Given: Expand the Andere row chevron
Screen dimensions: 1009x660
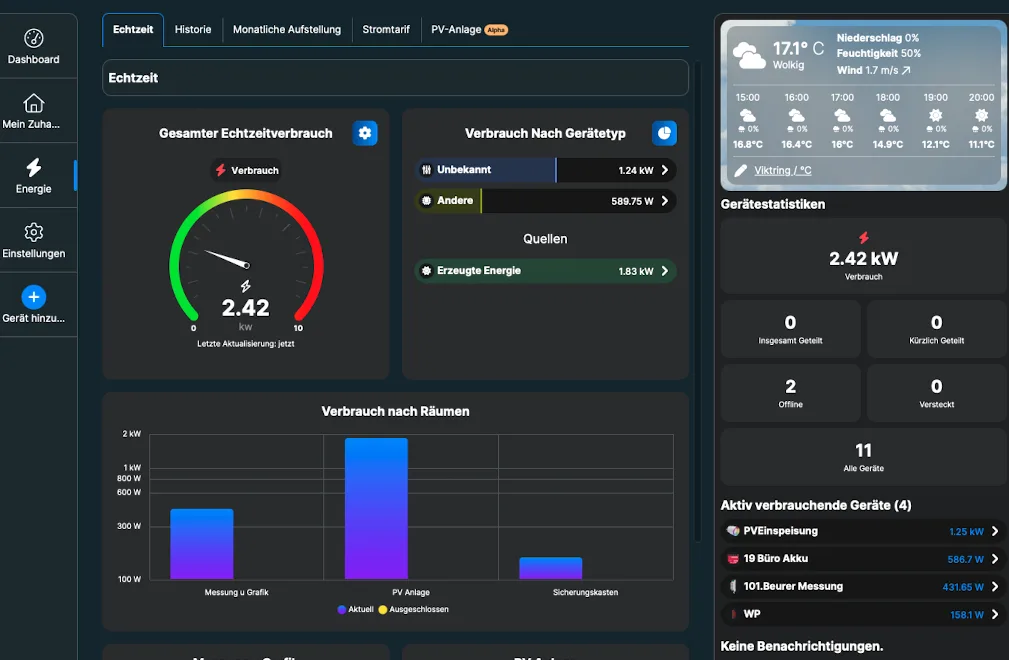Looking at the screenshot, I should tap(664, 201).
